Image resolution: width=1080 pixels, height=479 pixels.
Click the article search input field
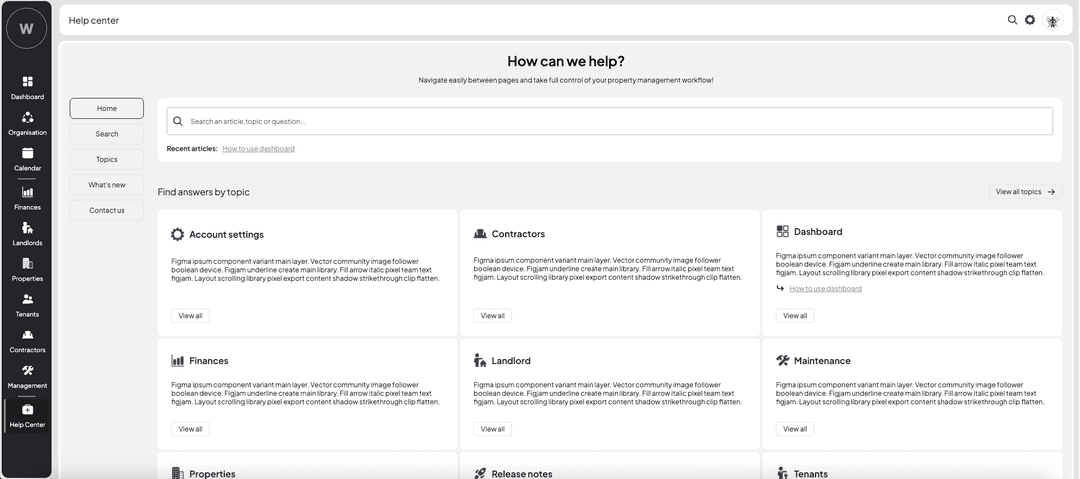click(610, 121)
